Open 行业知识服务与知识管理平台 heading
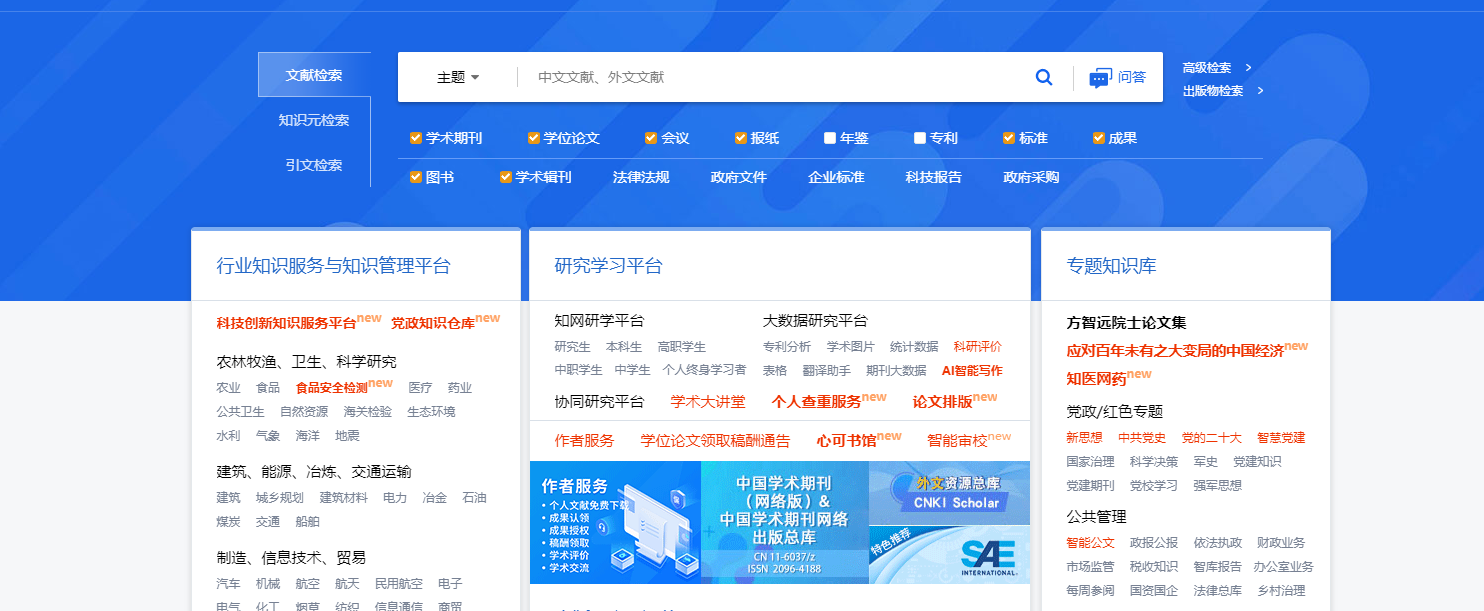 [x=334, y=266]
